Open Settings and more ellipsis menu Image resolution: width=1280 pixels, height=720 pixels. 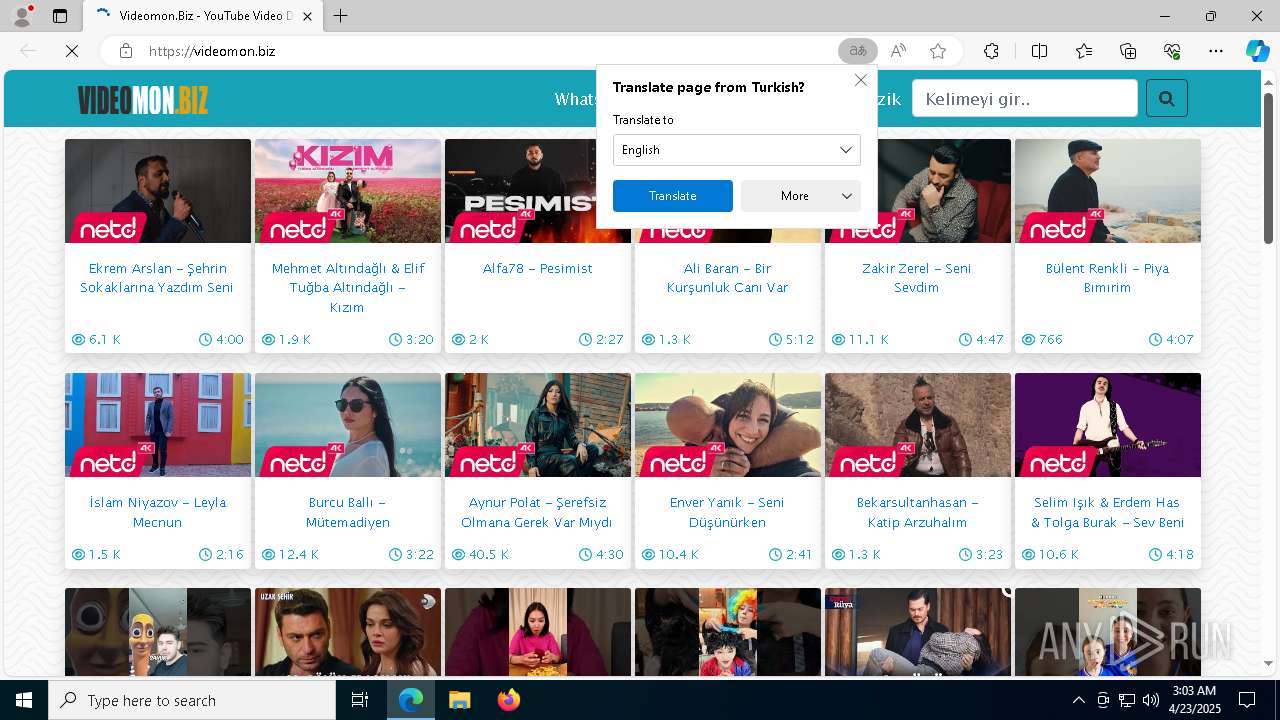click(1216, 51)
